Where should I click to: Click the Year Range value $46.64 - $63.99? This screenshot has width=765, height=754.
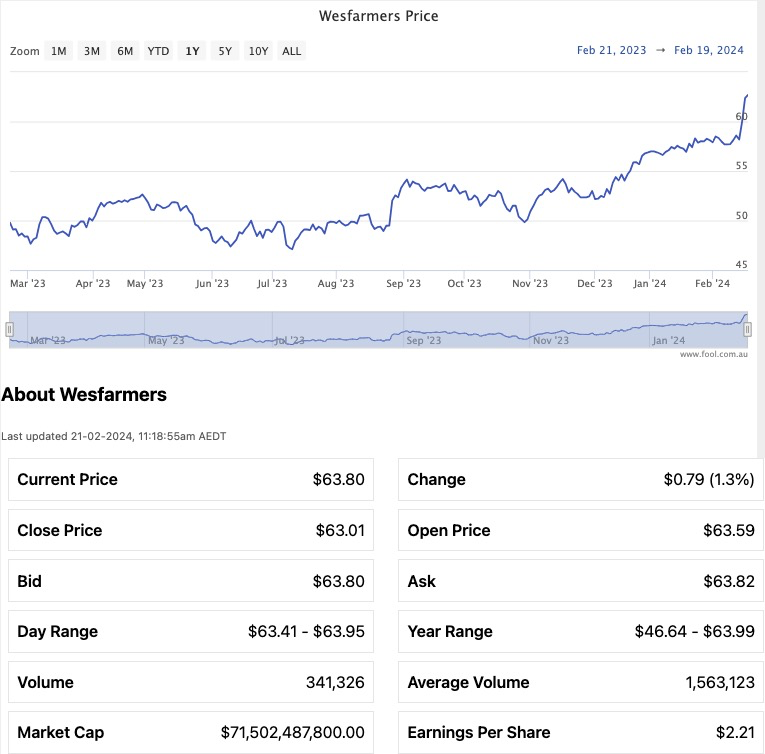click(695, 632)
